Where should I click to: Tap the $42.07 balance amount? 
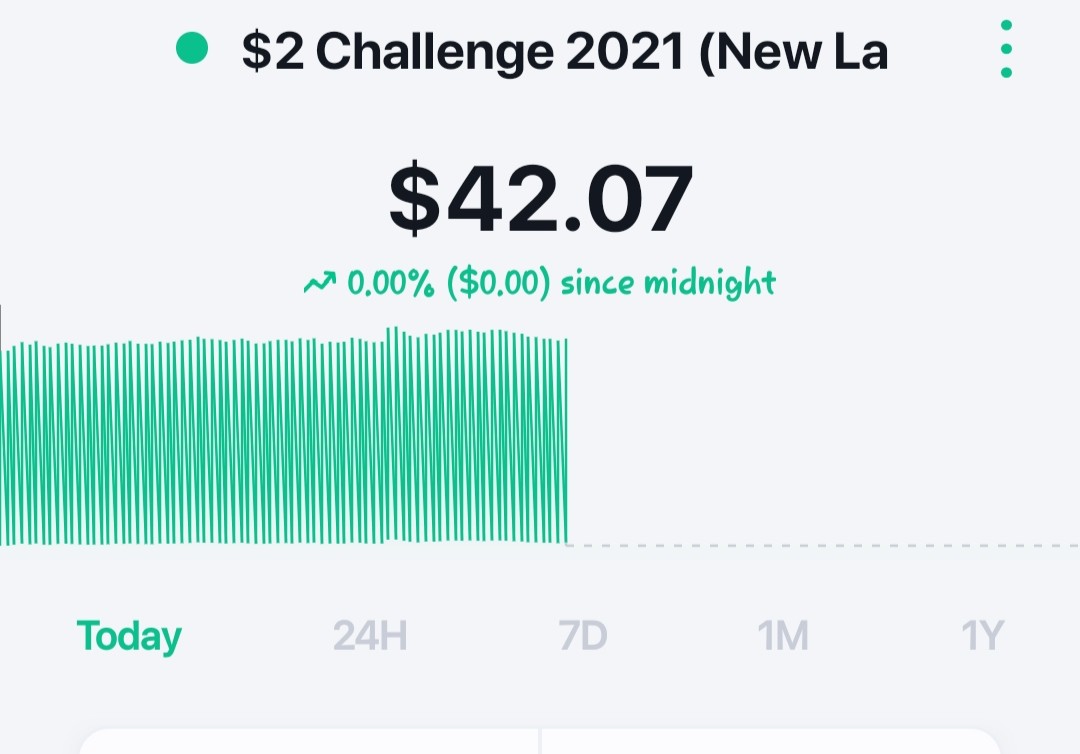541,198
